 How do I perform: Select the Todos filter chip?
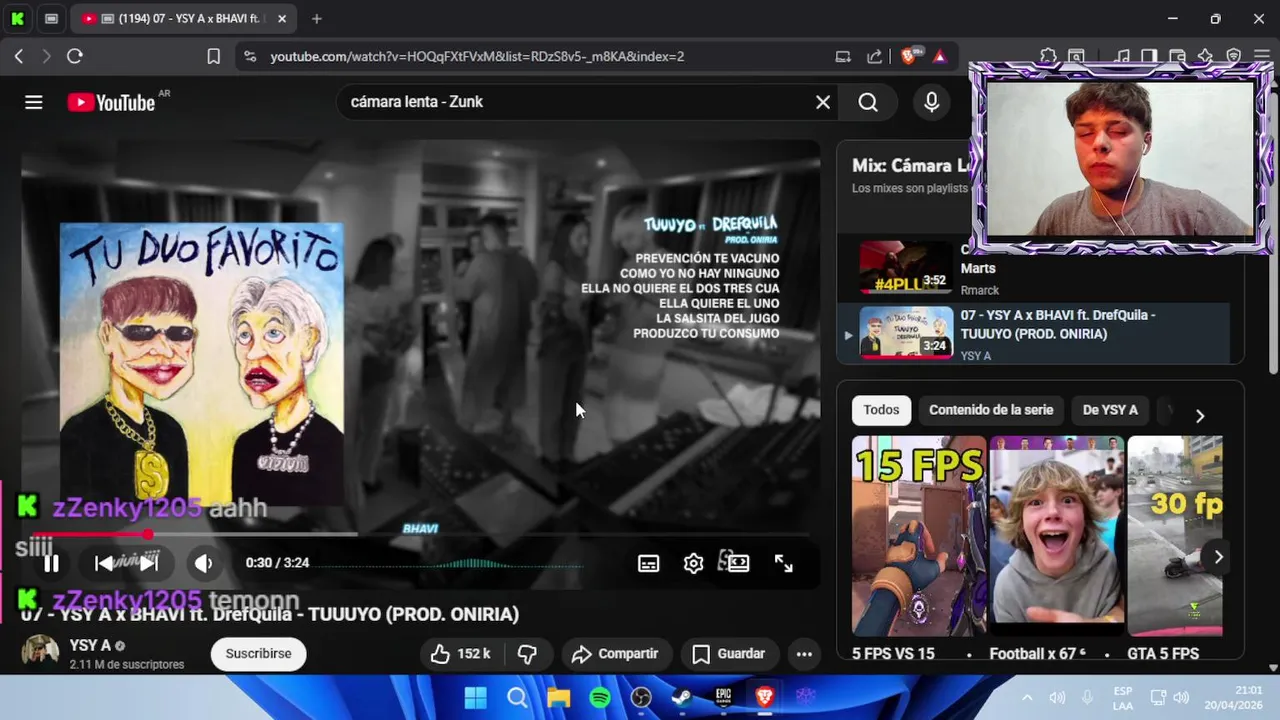(881, 410)
